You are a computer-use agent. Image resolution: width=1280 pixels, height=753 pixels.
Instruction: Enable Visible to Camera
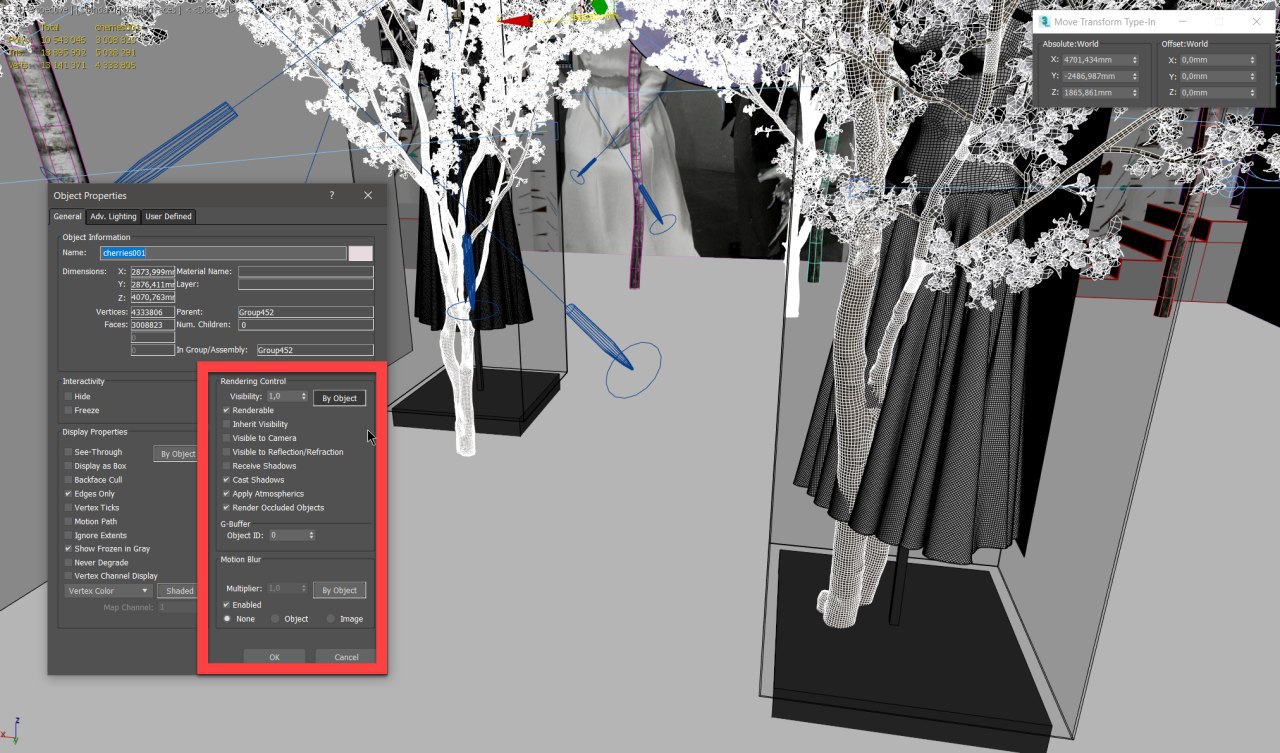227,438
